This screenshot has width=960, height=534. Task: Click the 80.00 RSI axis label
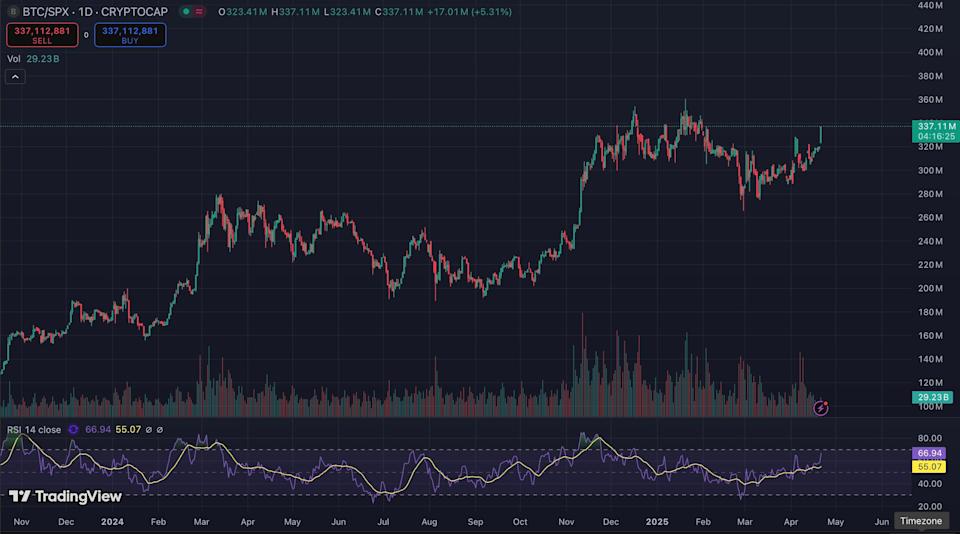coord(930,438)
